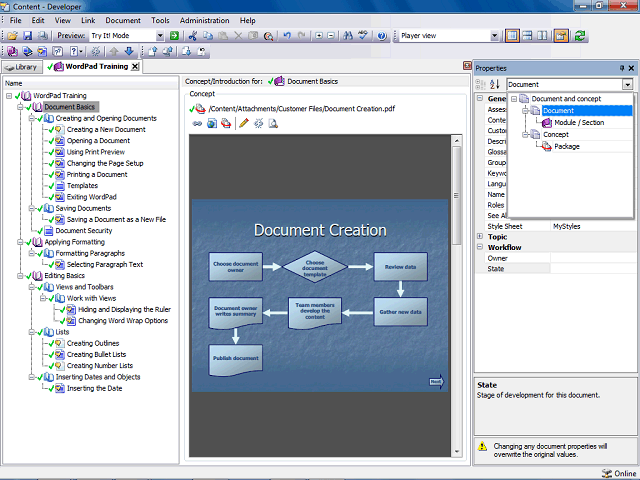Click the Undo arrow icon
640x480 pixels.
tap(287, 36)
